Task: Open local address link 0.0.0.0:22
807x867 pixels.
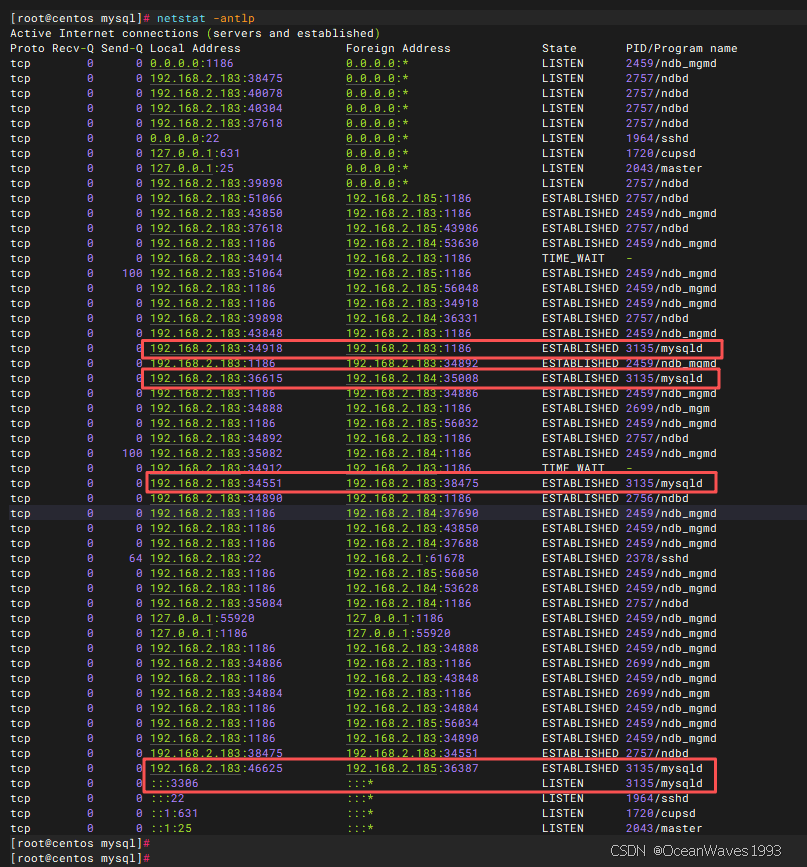Action: (x=185, y=138)
